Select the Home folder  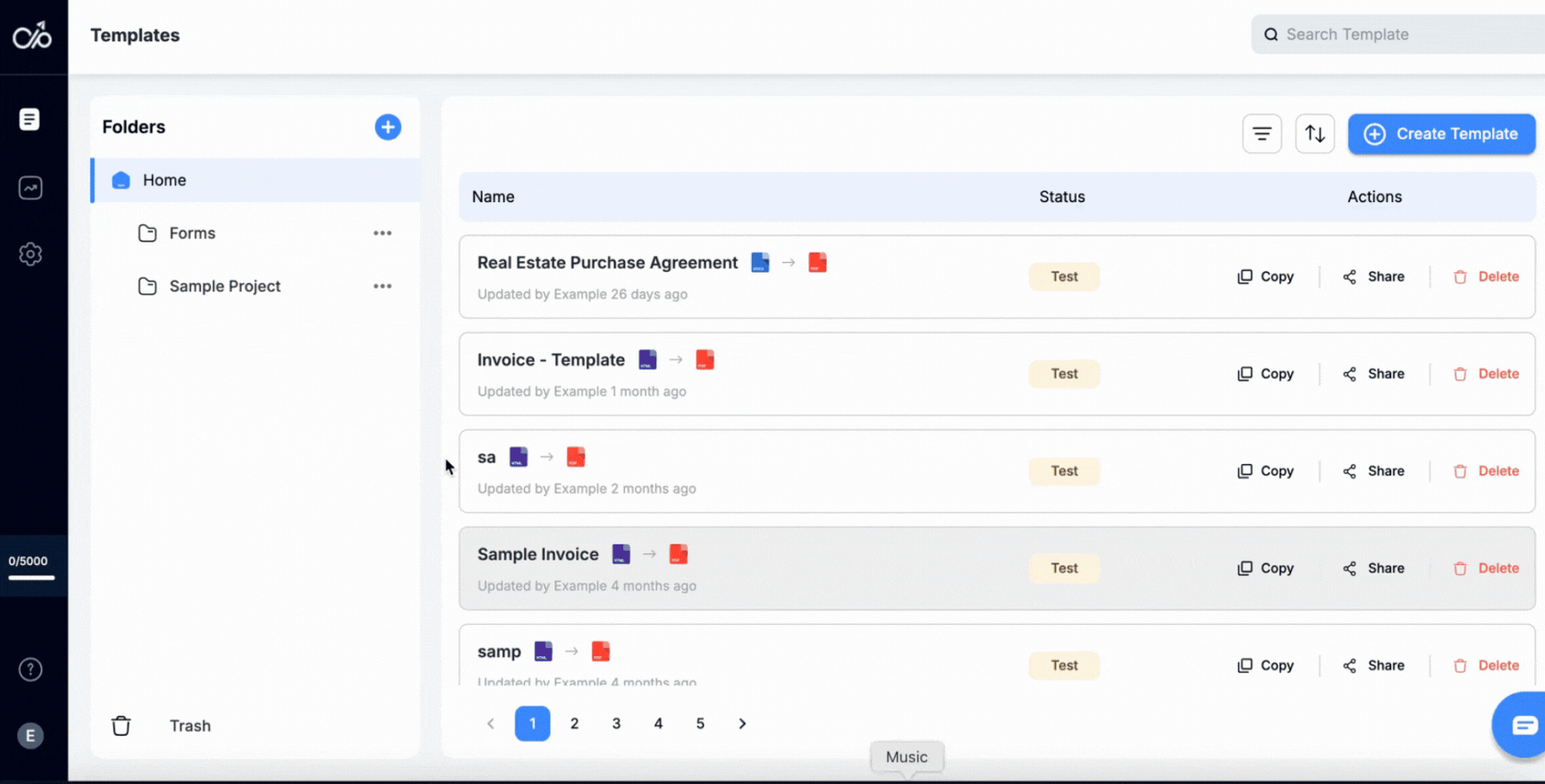point(165,181)
